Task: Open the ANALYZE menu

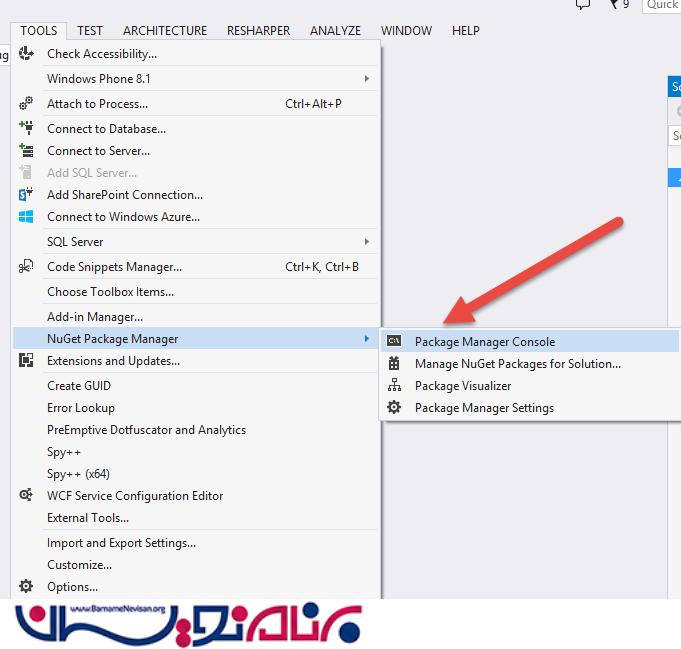Action: point(335,30)
